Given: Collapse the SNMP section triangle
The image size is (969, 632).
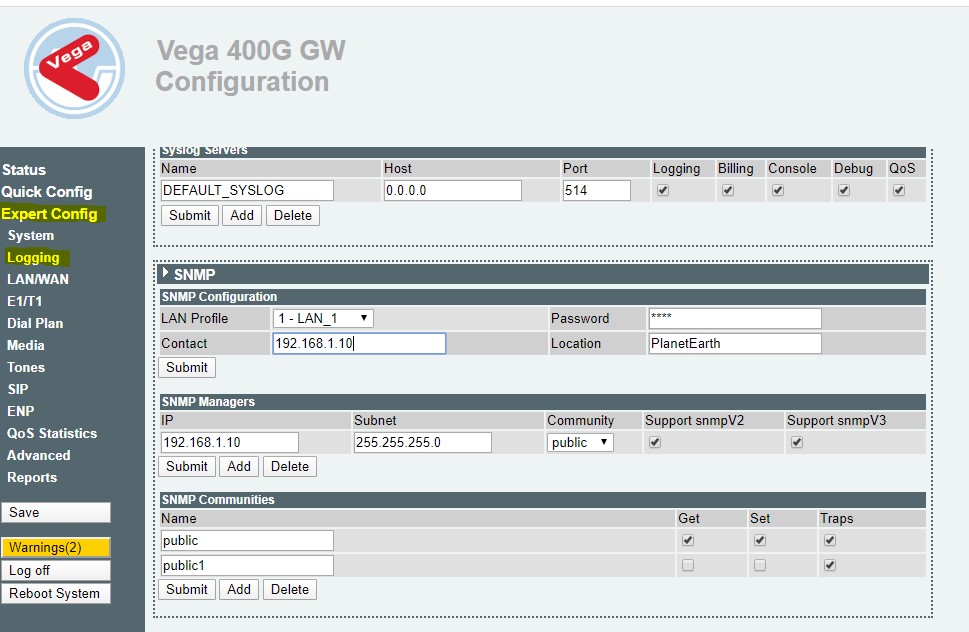Looking at the screenshot, I should point(165,274).
